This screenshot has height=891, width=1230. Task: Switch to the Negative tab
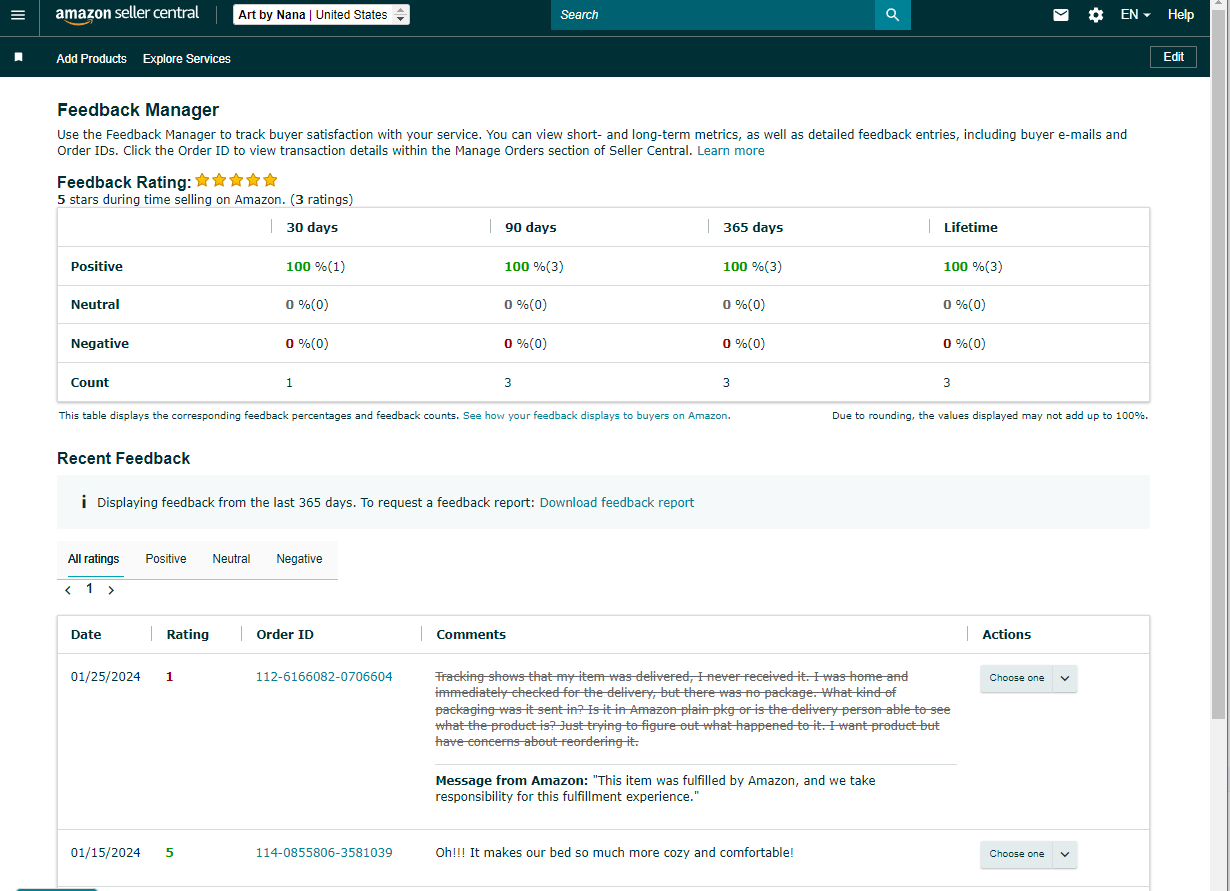coord(299,559)
